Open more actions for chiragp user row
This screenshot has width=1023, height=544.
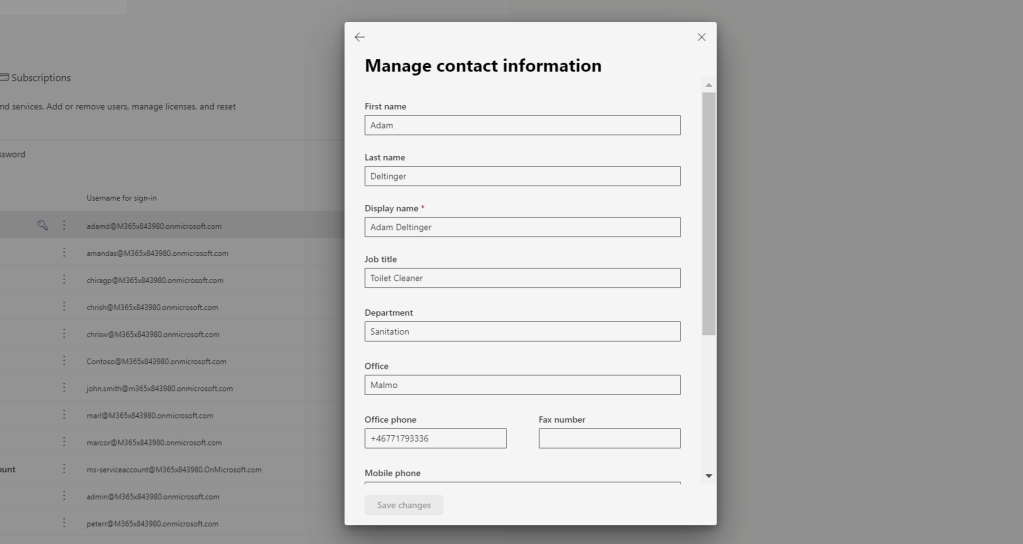coord(64,280)
